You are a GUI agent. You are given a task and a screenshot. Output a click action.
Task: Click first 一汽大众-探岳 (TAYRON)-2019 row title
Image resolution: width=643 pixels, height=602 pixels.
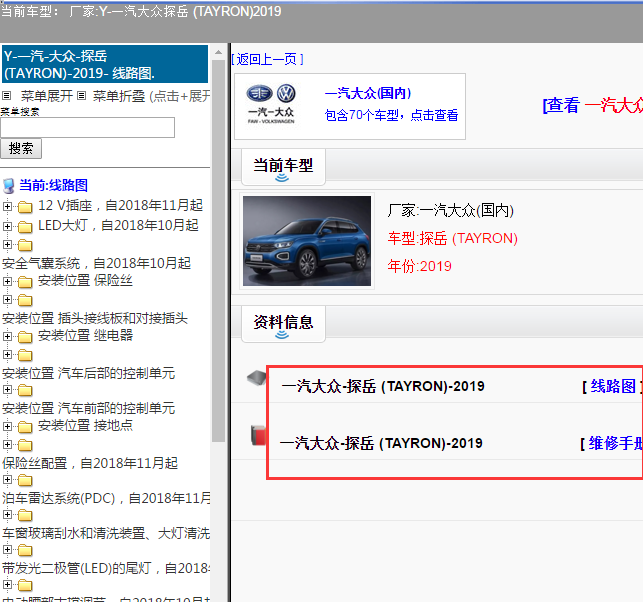tap(383, 386)
